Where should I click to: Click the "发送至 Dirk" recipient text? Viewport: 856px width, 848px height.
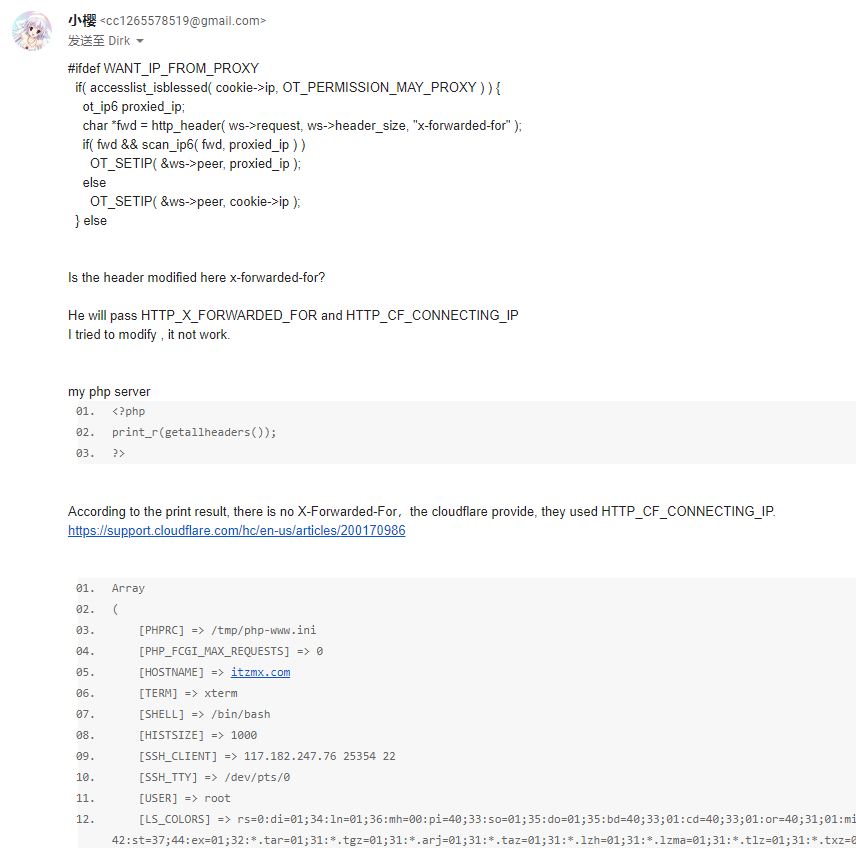pos(99,41)
